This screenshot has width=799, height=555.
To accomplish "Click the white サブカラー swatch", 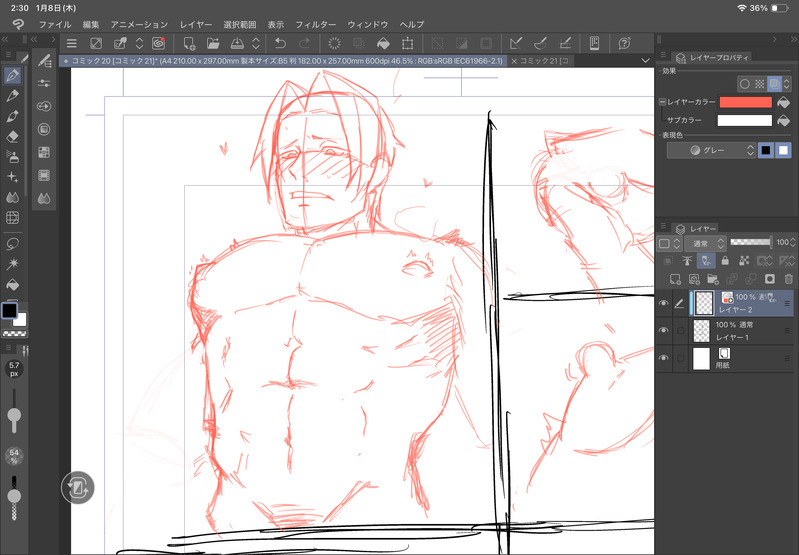I will (744, 120).
